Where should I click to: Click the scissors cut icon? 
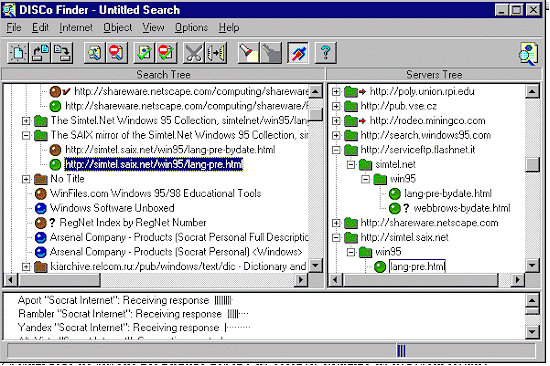click(194, 53)
